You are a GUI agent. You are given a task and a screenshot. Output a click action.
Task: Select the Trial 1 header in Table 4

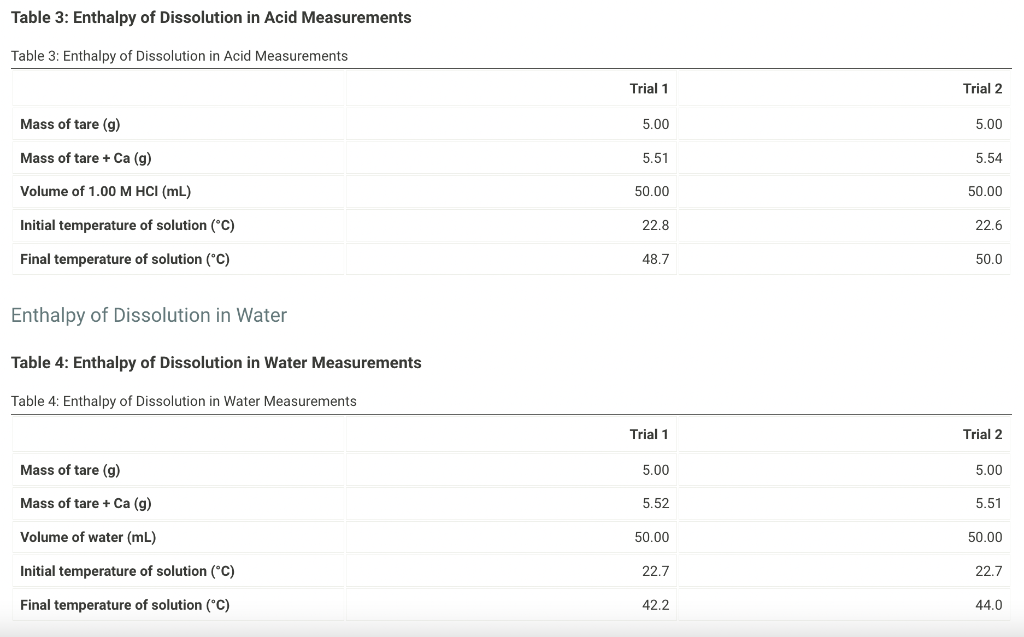click(649, 434)
